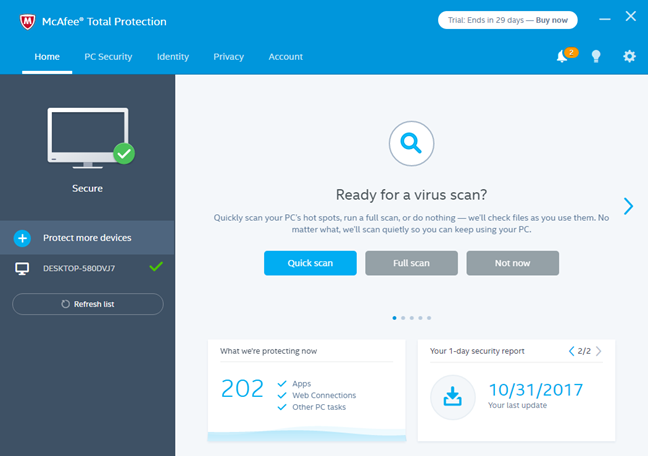
Task: Click Protect more devices
Action: point(87,238)
